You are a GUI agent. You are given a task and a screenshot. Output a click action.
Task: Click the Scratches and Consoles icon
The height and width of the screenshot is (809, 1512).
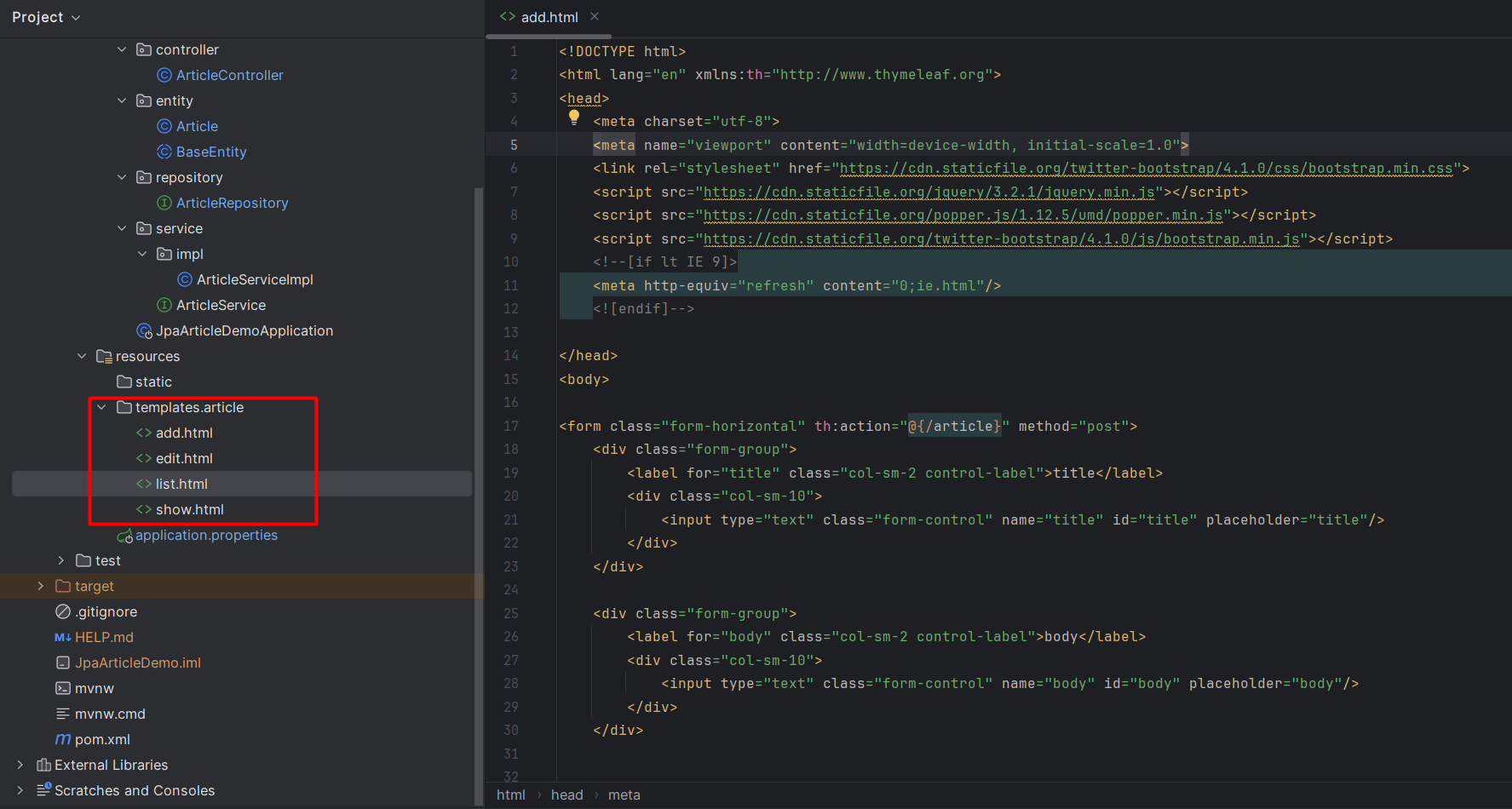pos(43,790)
